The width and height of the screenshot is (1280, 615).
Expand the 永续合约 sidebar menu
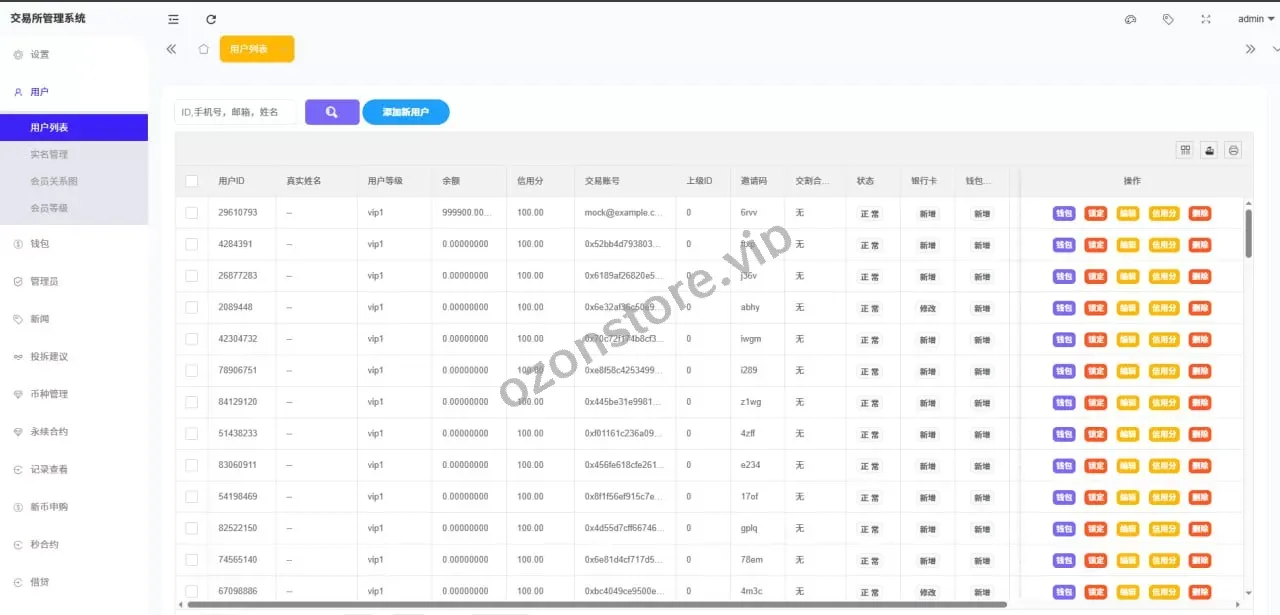pyautogui.click(x=49, y=432)
